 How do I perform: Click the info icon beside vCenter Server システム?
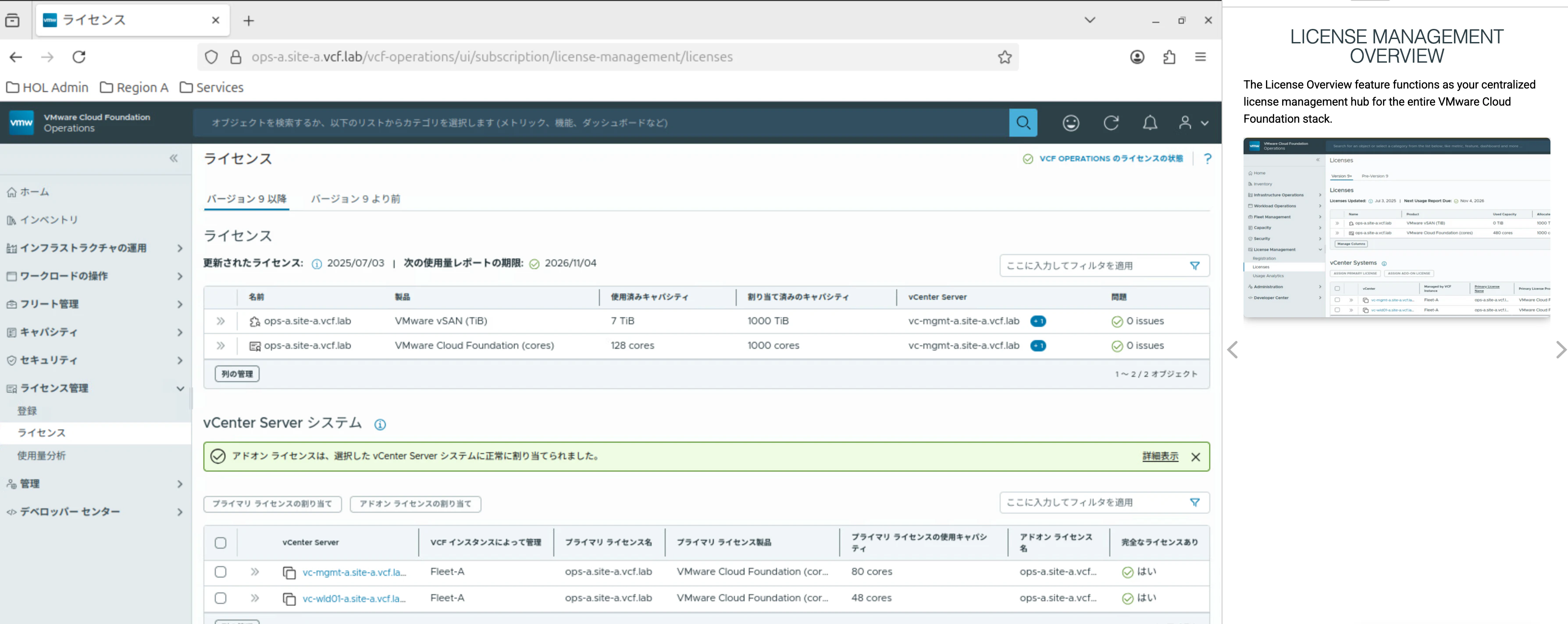coord(380,425)
